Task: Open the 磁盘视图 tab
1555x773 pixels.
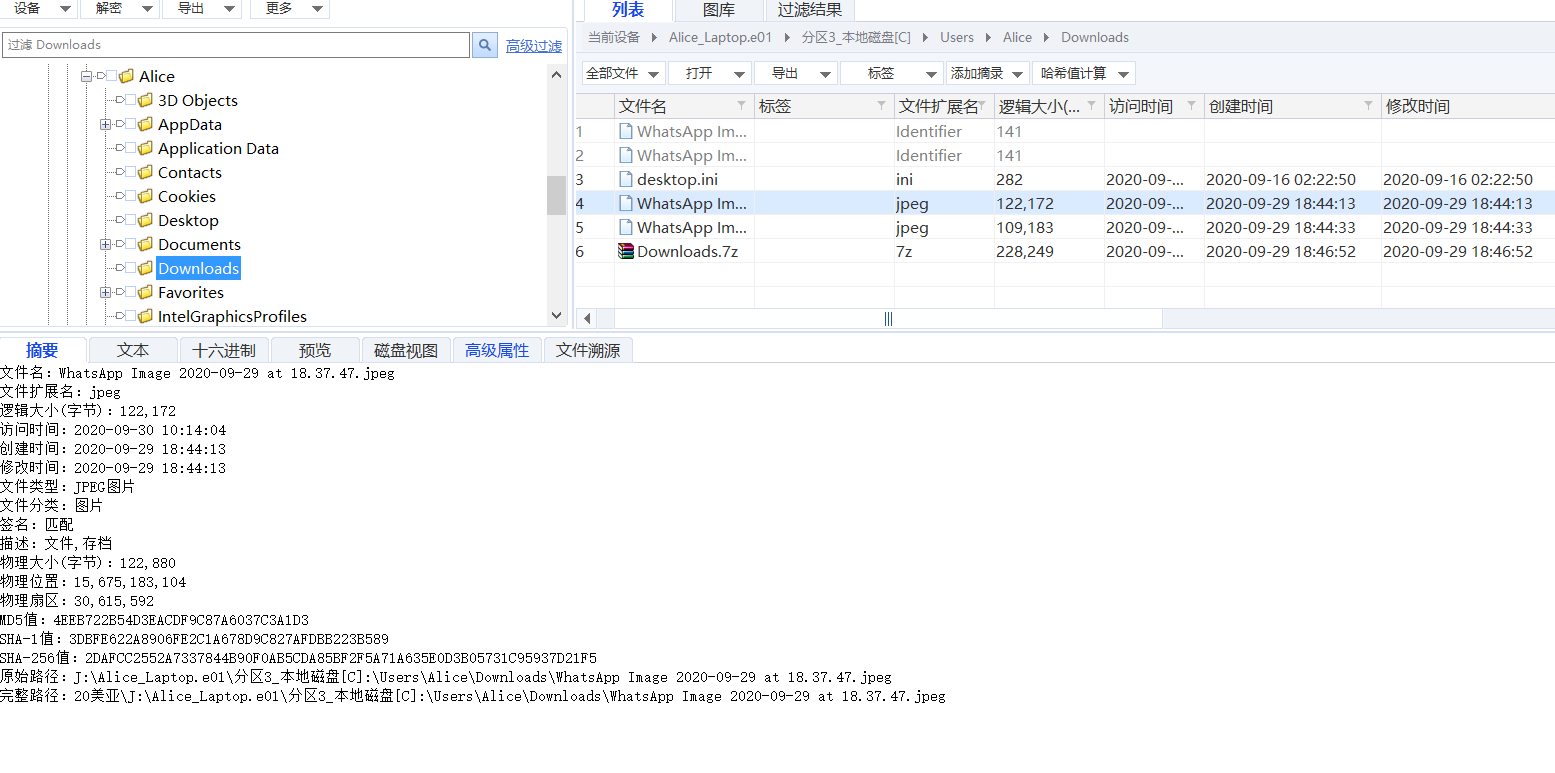Action: pyautogui.click(x=406, y=350)
